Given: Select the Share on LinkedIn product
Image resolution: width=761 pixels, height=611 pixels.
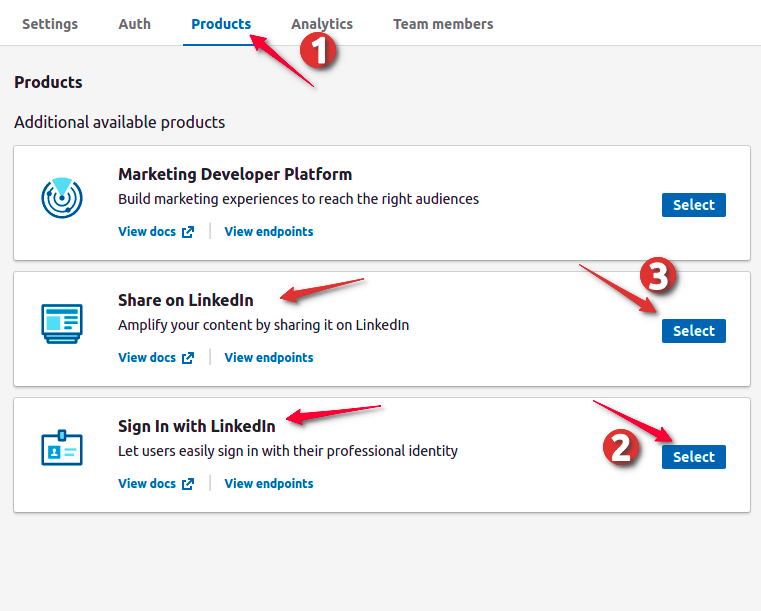Looking at the screenshot, I should pos(694,331).
